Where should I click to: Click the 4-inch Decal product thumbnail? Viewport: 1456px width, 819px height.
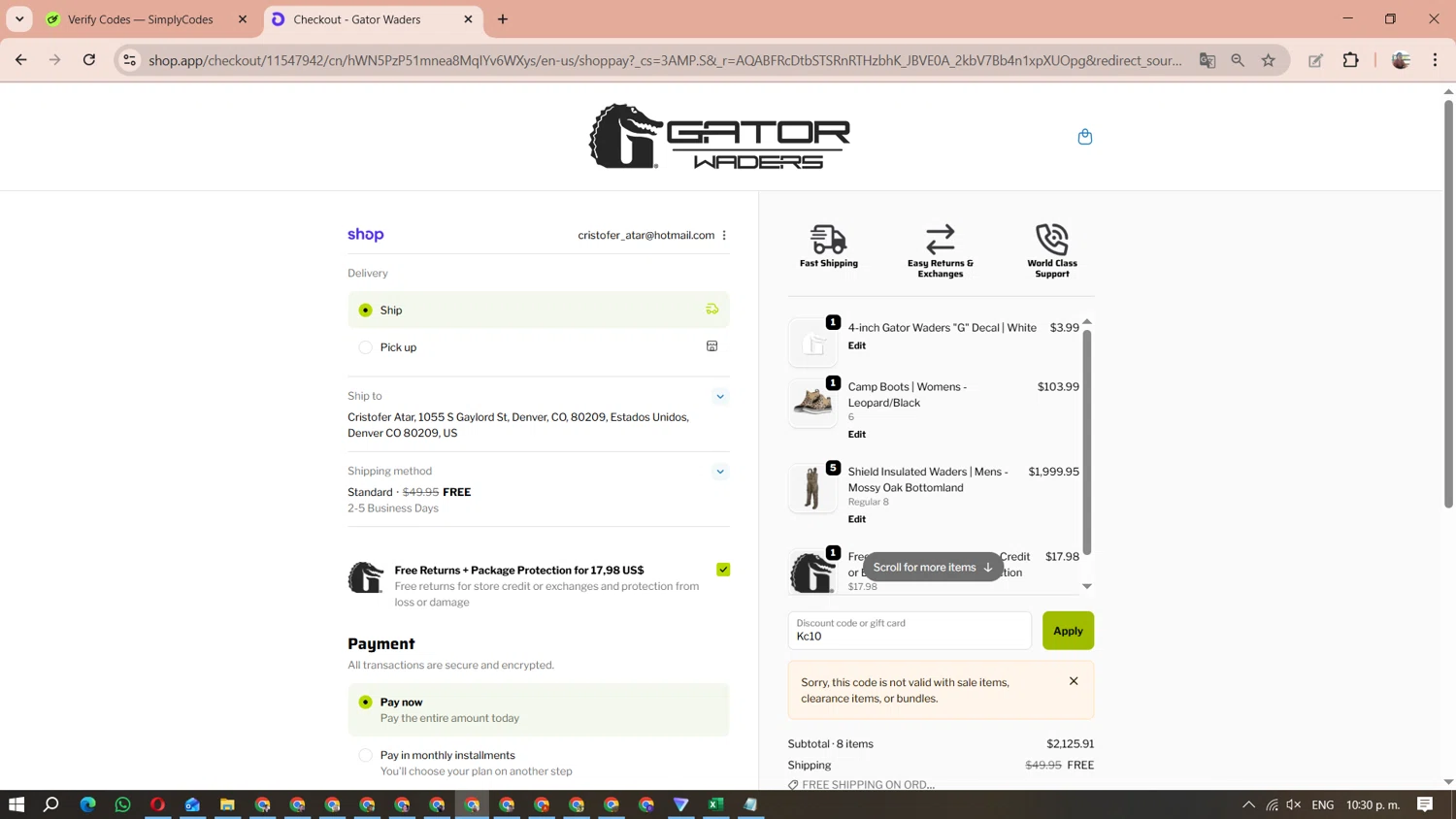click(x=812, y=343)
